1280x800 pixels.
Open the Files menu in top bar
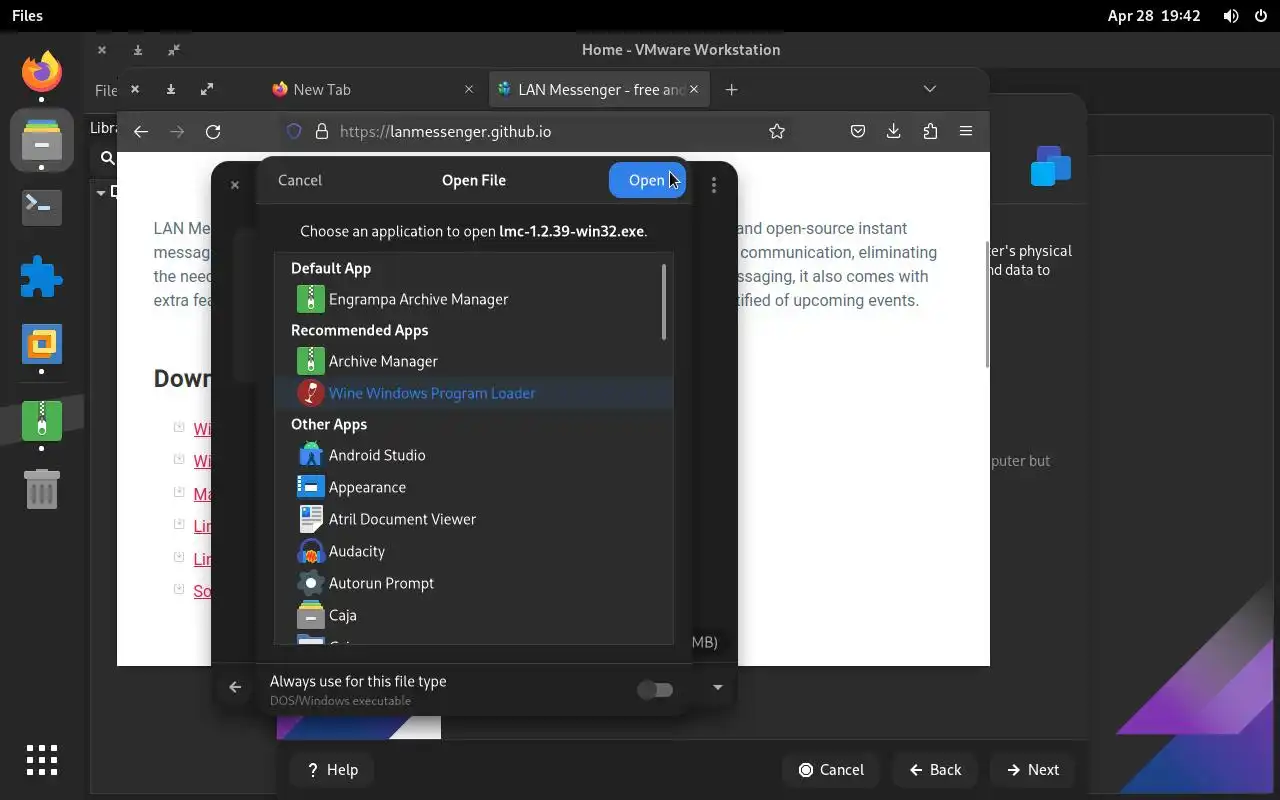click(x=27, y=16)
